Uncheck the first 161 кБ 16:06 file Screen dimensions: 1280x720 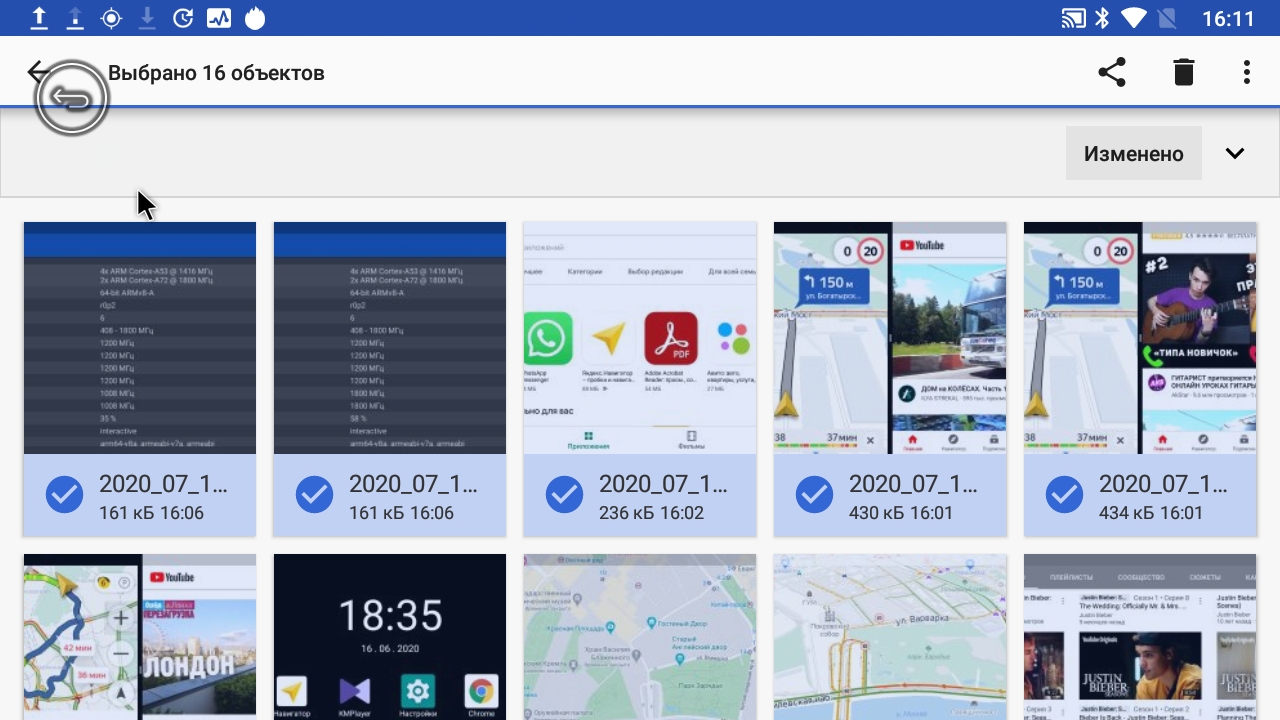(x=65, y=495)
